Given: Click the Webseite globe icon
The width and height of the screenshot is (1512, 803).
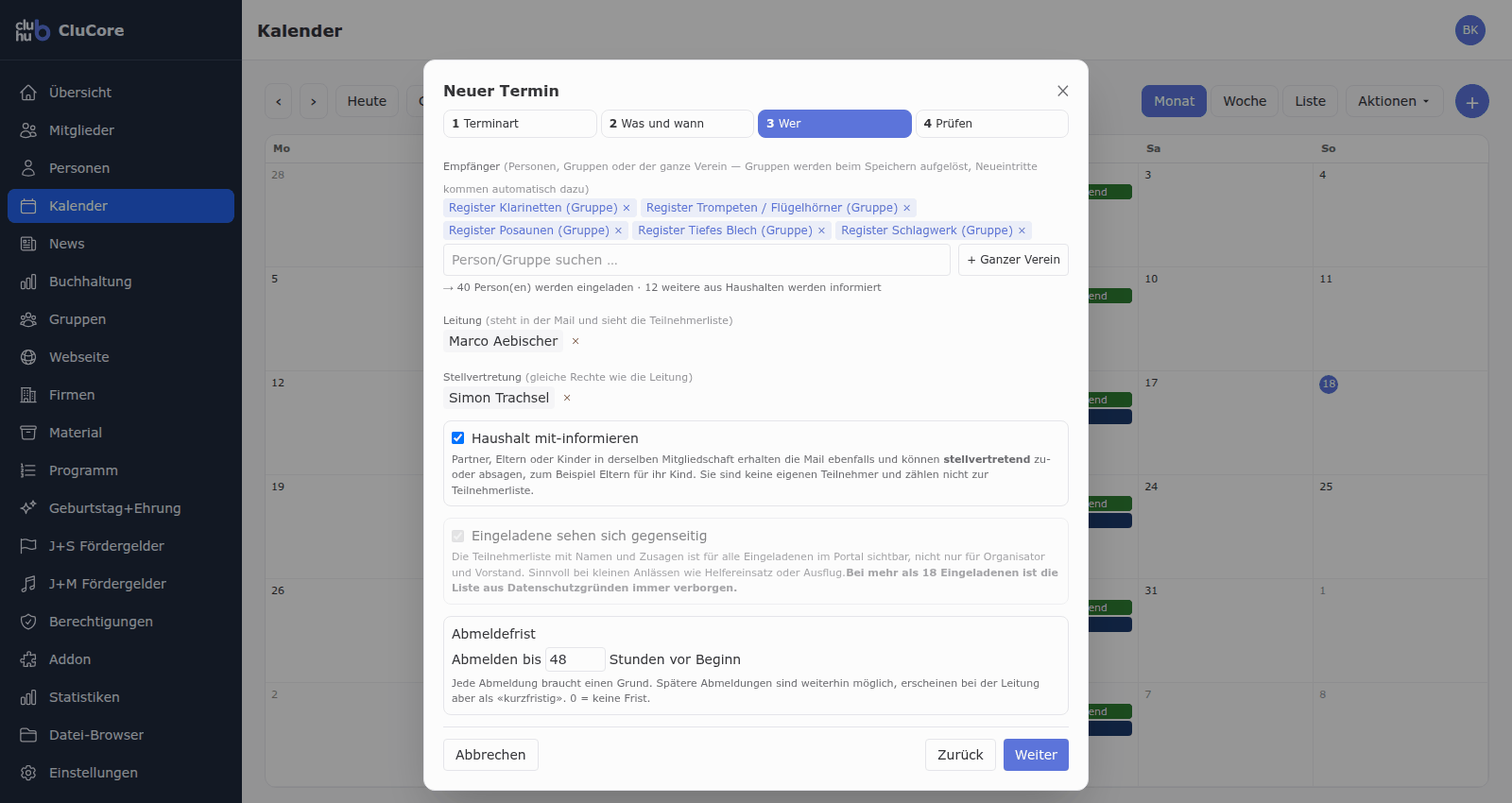Looking at the screenshot, I should 28,357.
